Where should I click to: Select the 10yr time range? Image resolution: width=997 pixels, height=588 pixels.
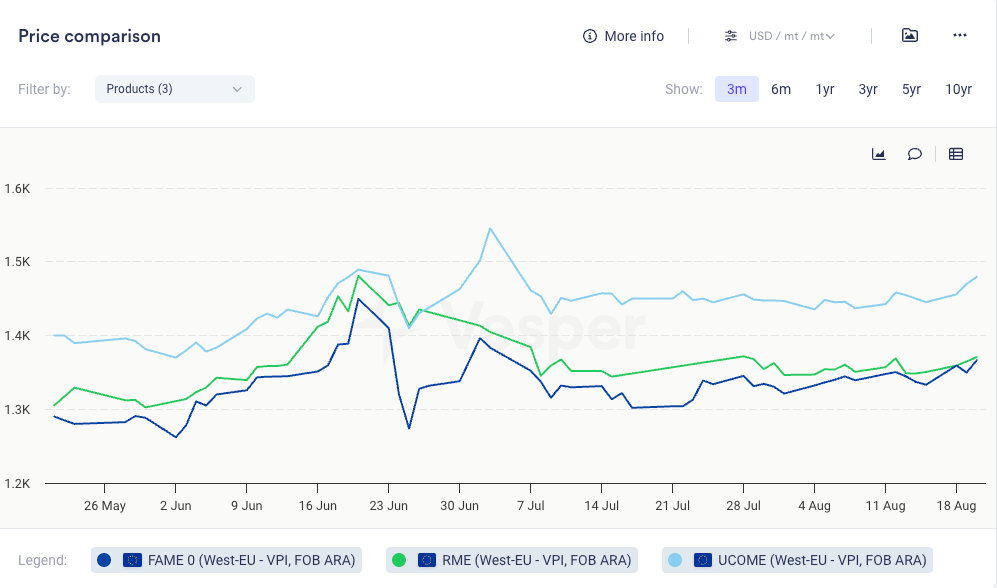pos(958,89)
